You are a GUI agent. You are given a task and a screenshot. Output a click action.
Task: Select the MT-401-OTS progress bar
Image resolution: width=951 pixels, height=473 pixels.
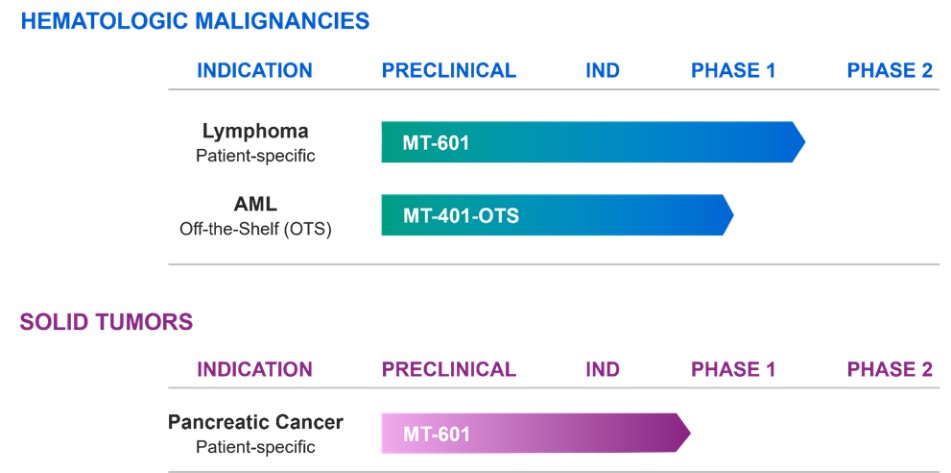tap(555, 215)
